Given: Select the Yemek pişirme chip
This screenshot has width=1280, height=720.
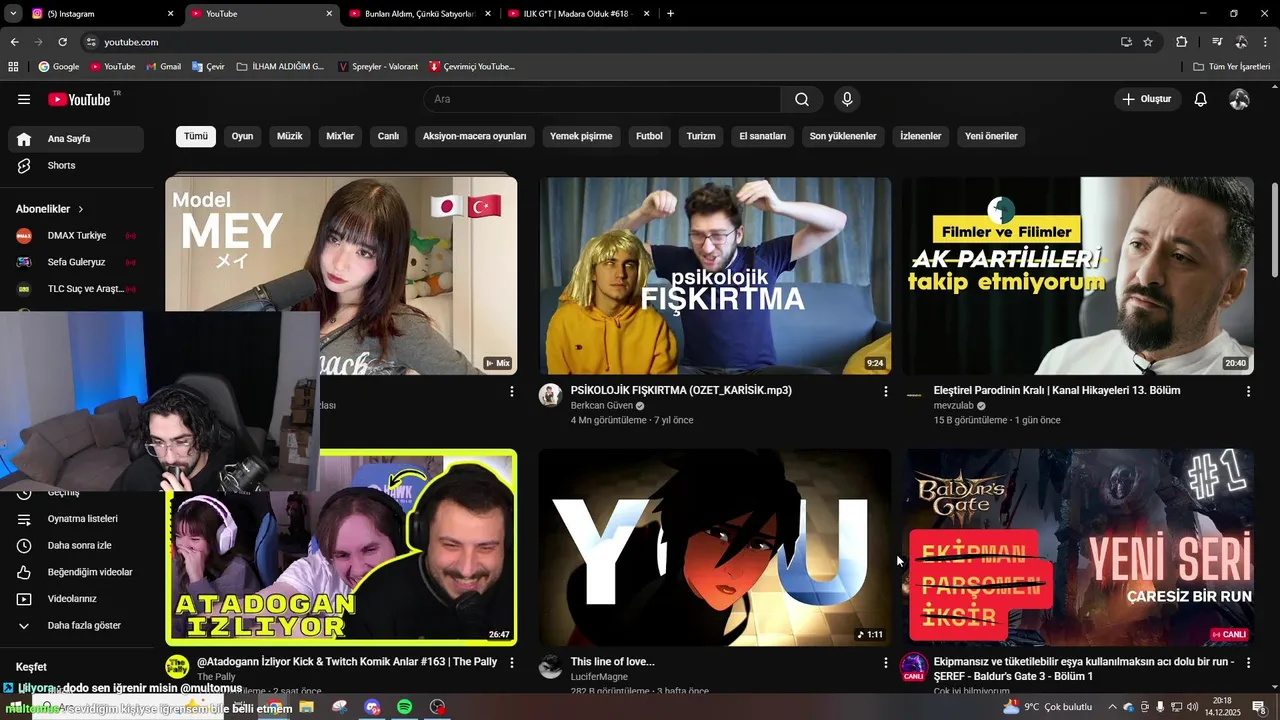Looking at the screenshot, I should (x=581, y=136).
